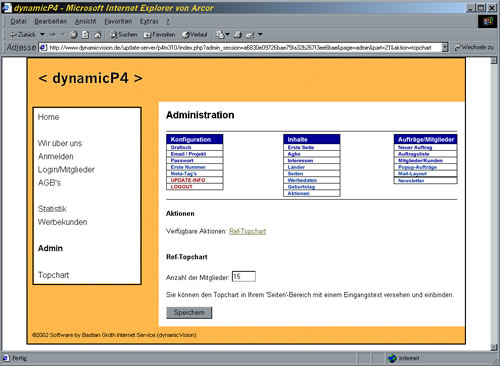Click the Wechseln zu go button
Screen dimensions: 500x366
[x=474, y=47]
